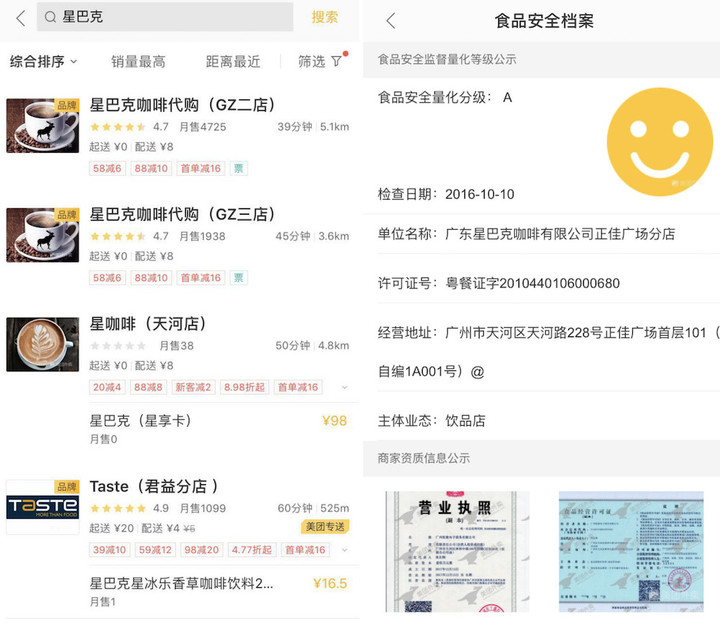
Task: Tap 品牌 badge on Taste thumbnail
Action: click(x=67, y=486)
